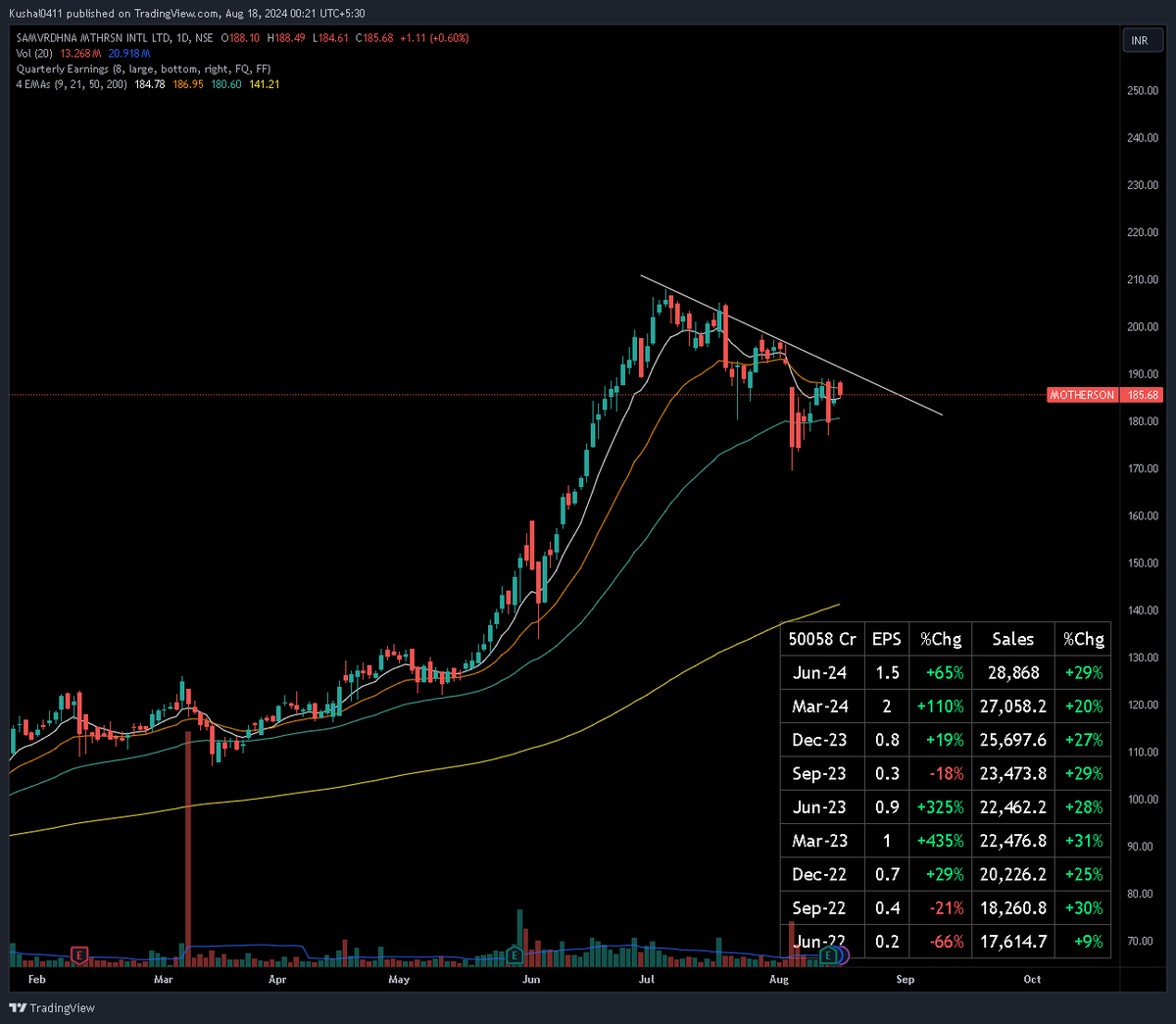This screenshot has width=1176, height=1024.
Task: Select the E earnings marker near February
Action: click(x=78, y=954)
